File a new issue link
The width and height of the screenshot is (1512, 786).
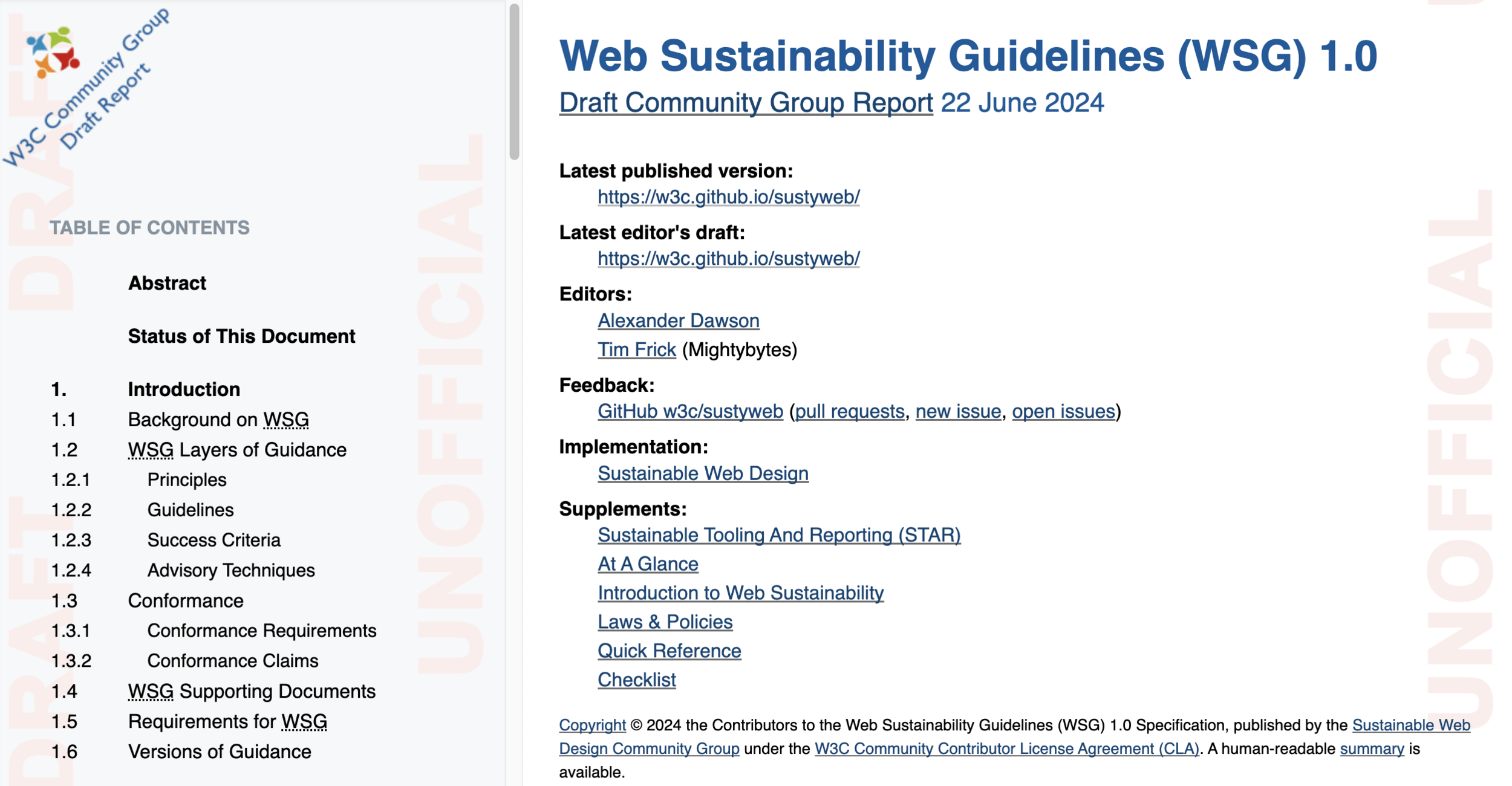point(957,411)
